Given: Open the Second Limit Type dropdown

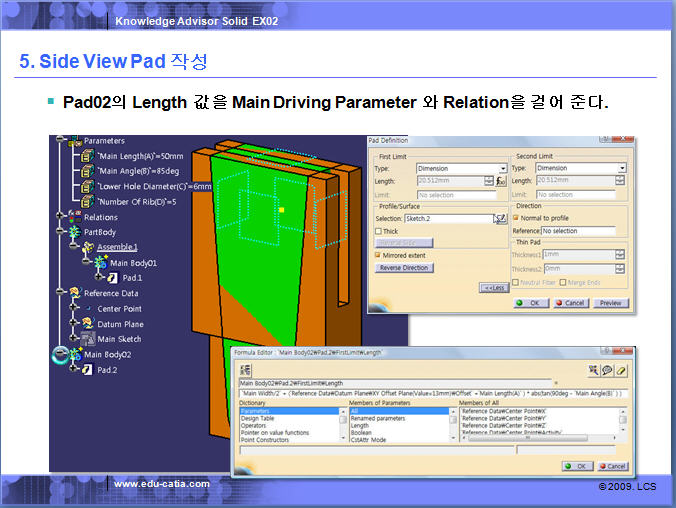Looking at the screenshot, I should [x=623, y=168].
